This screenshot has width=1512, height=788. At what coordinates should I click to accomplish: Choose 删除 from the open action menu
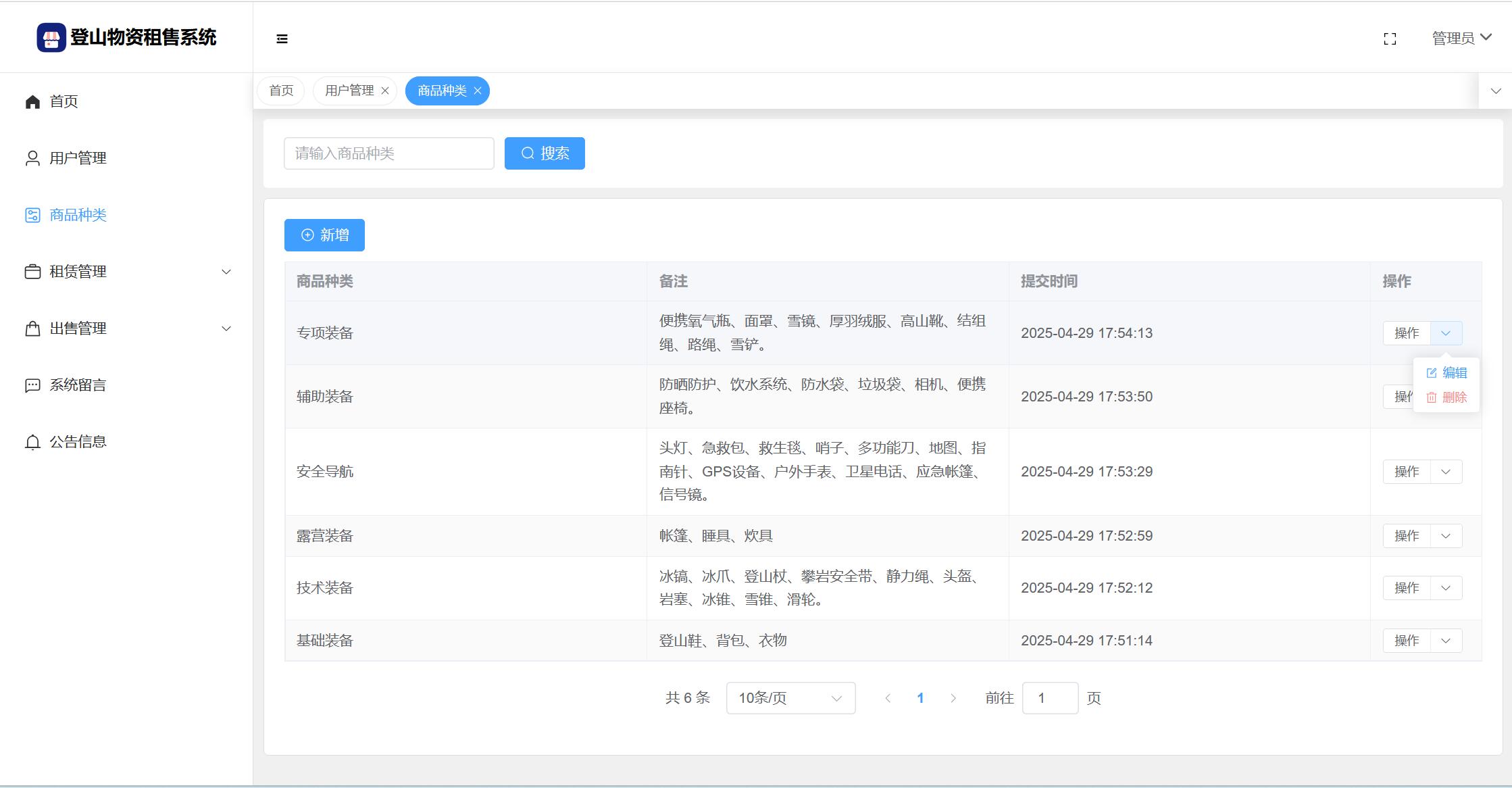pyautogui.click(x=1447, y=397)
